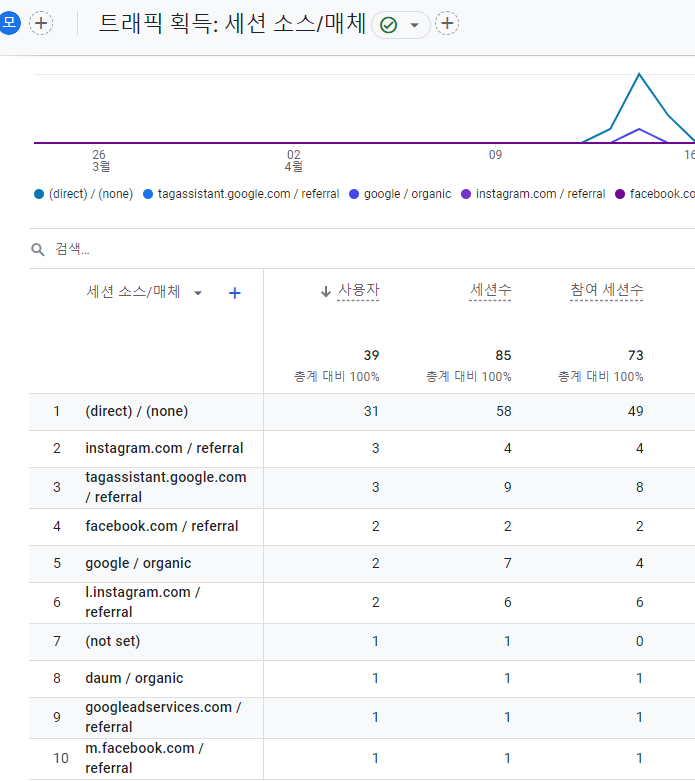Click the 02 4월 date axis label
Image resolution: width=695 pixels, height=781 pixels.
pos(294,160)
